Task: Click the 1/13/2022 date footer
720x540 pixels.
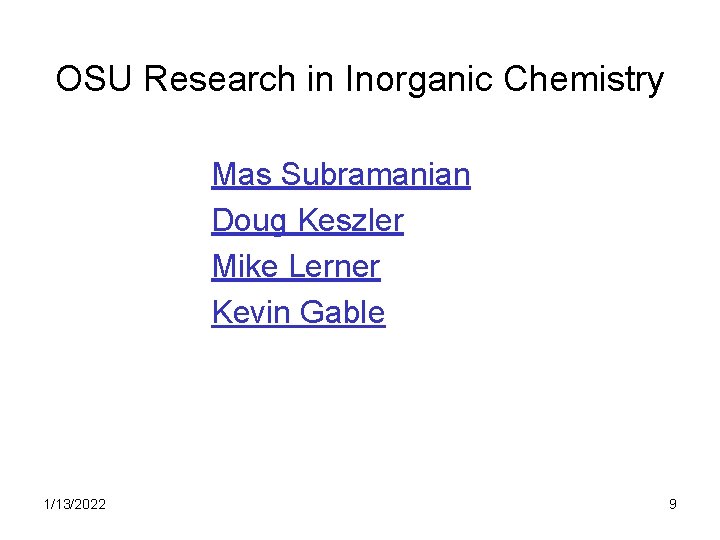Action: tap(75, 504)
